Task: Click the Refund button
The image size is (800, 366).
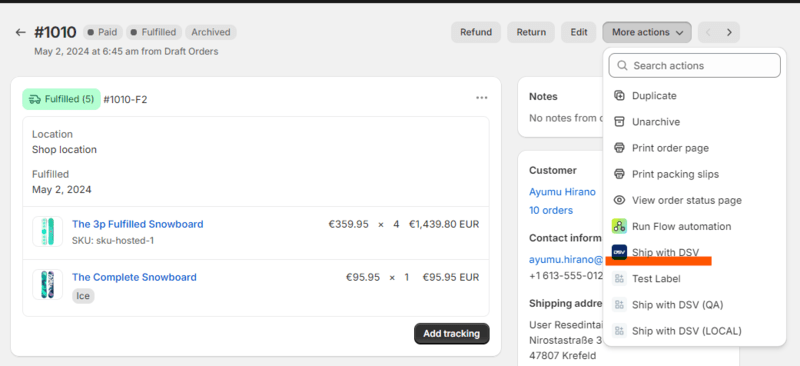Action: (476, 32)
